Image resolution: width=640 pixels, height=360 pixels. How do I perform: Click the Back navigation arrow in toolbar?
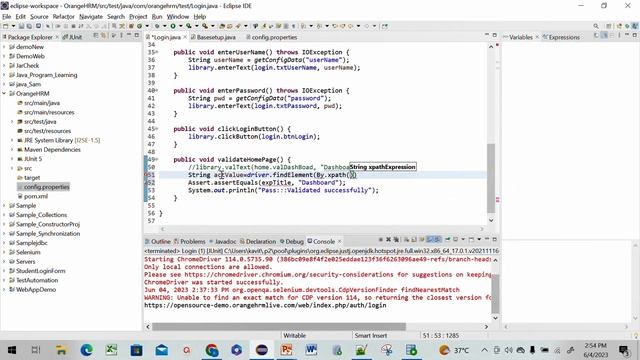350,26
